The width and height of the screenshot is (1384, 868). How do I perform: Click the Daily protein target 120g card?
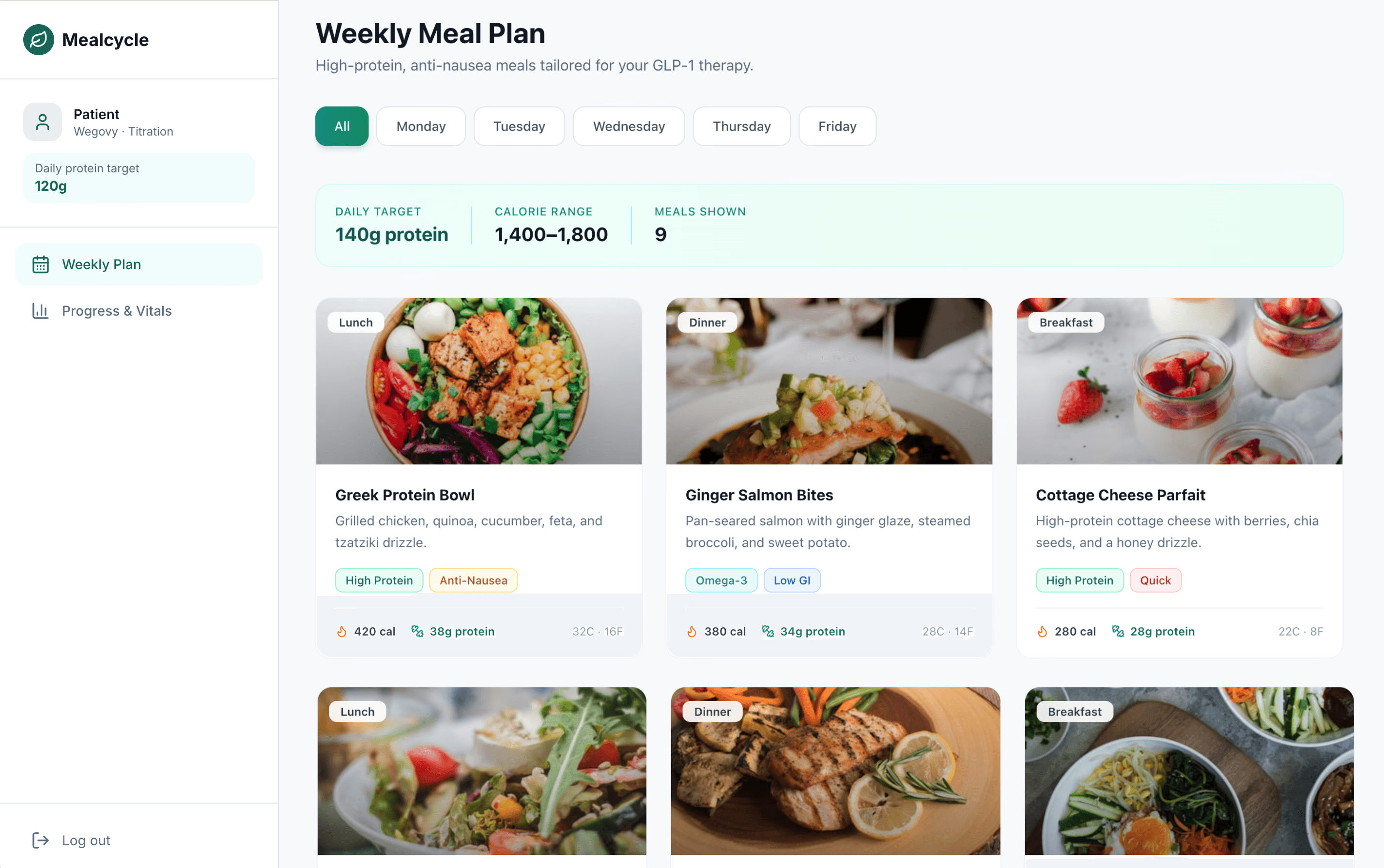[139, 177]
